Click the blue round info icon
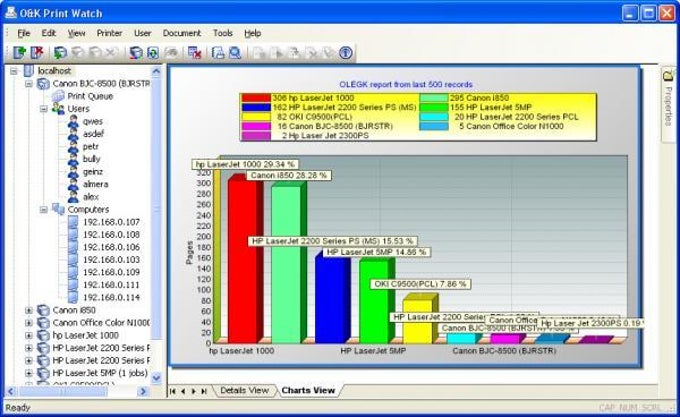 pos(345,53)
